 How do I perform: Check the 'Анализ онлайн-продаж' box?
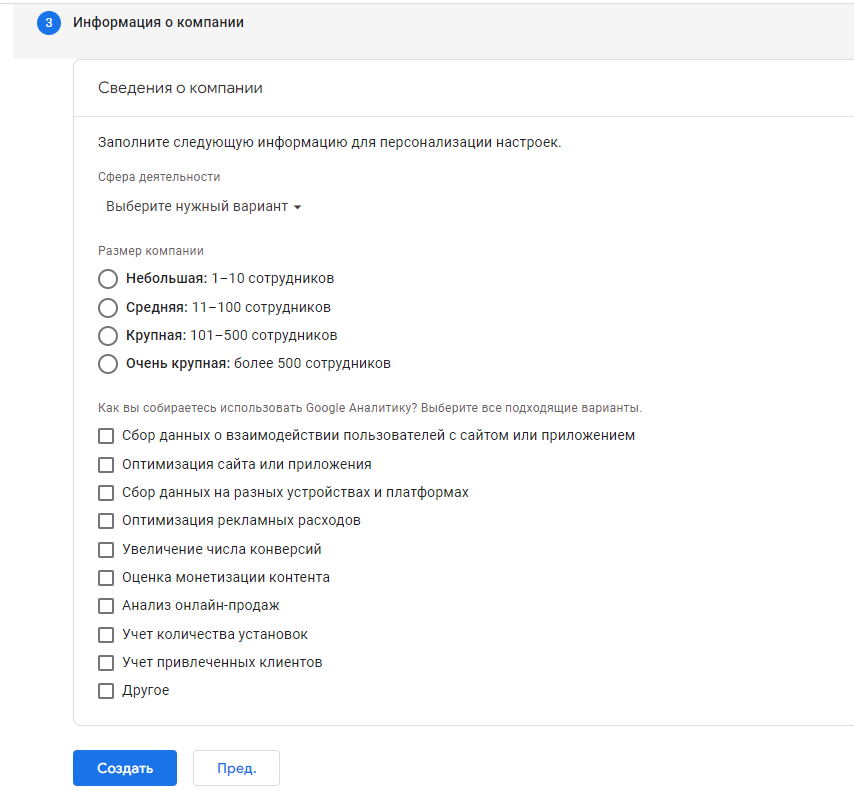[106, 606]
